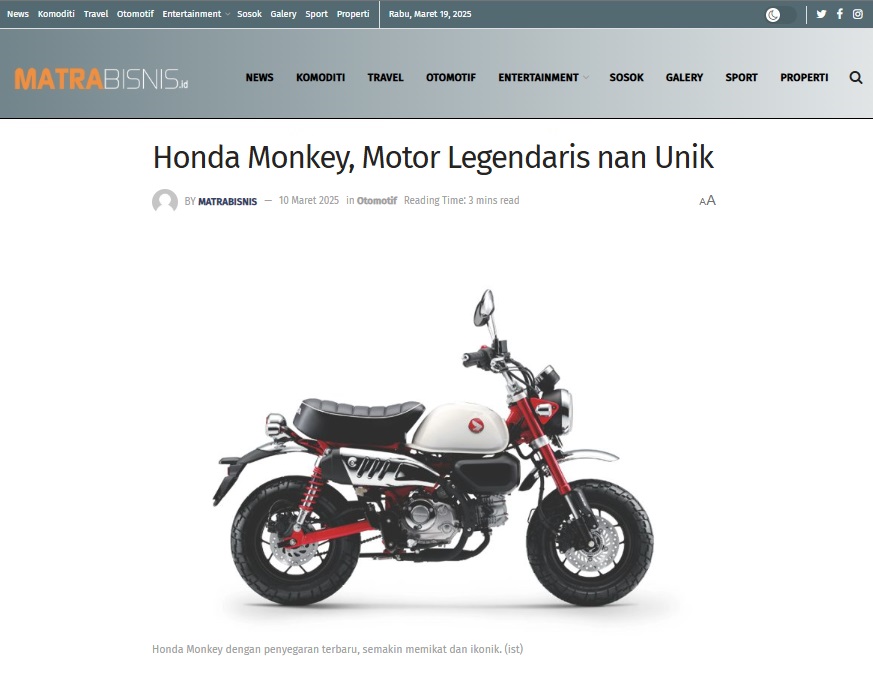Go home via MatraBisnis logo

(x=101, y=79)
